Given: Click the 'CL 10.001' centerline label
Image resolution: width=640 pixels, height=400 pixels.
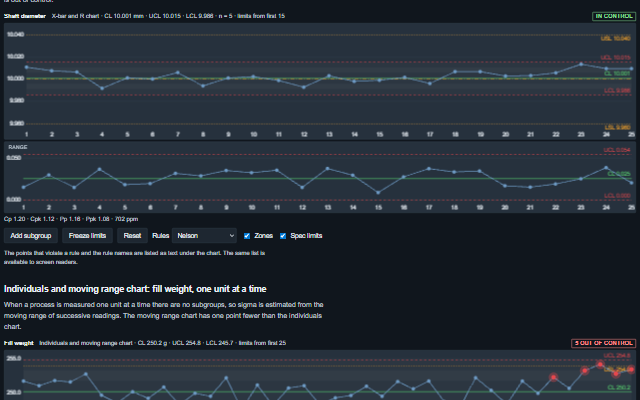Looking at the screenshot, I should [617, 73].
